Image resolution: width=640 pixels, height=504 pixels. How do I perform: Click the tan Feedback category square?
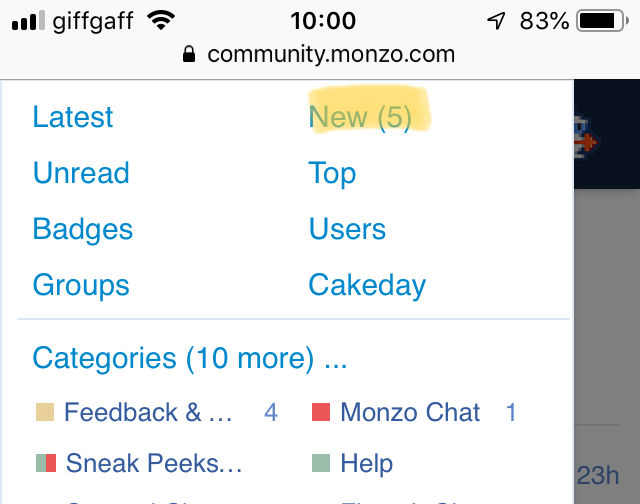click(x=44, y=412)
